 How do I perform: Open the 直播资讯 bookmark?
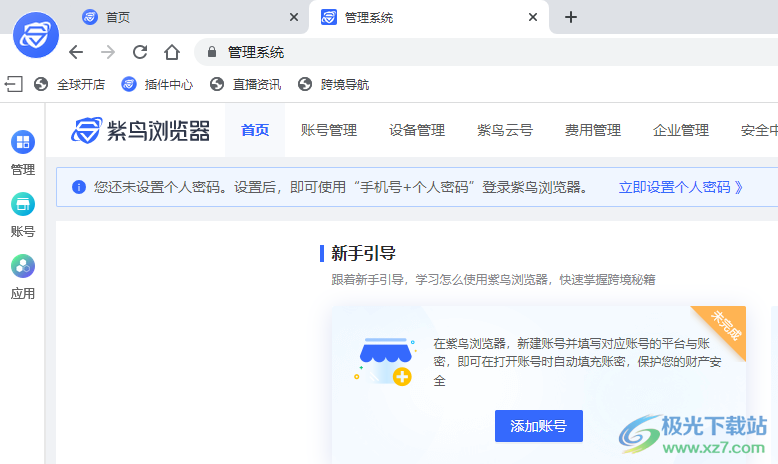[x=245, y=84]
